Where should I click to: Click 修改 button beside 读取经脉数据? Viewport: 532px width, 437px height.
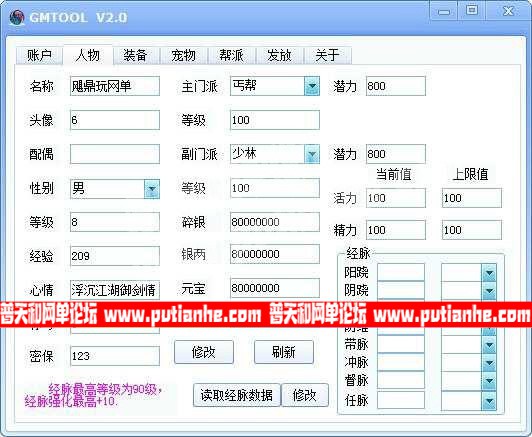(x=305, y=395)
